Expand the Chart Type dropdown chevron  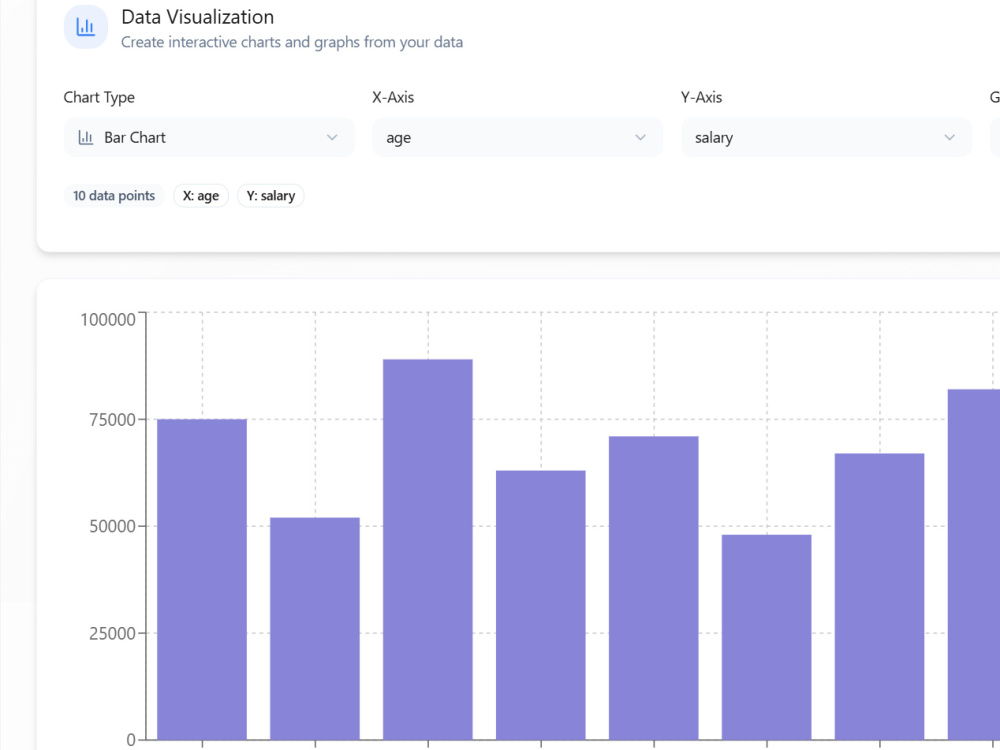point(332,137)
